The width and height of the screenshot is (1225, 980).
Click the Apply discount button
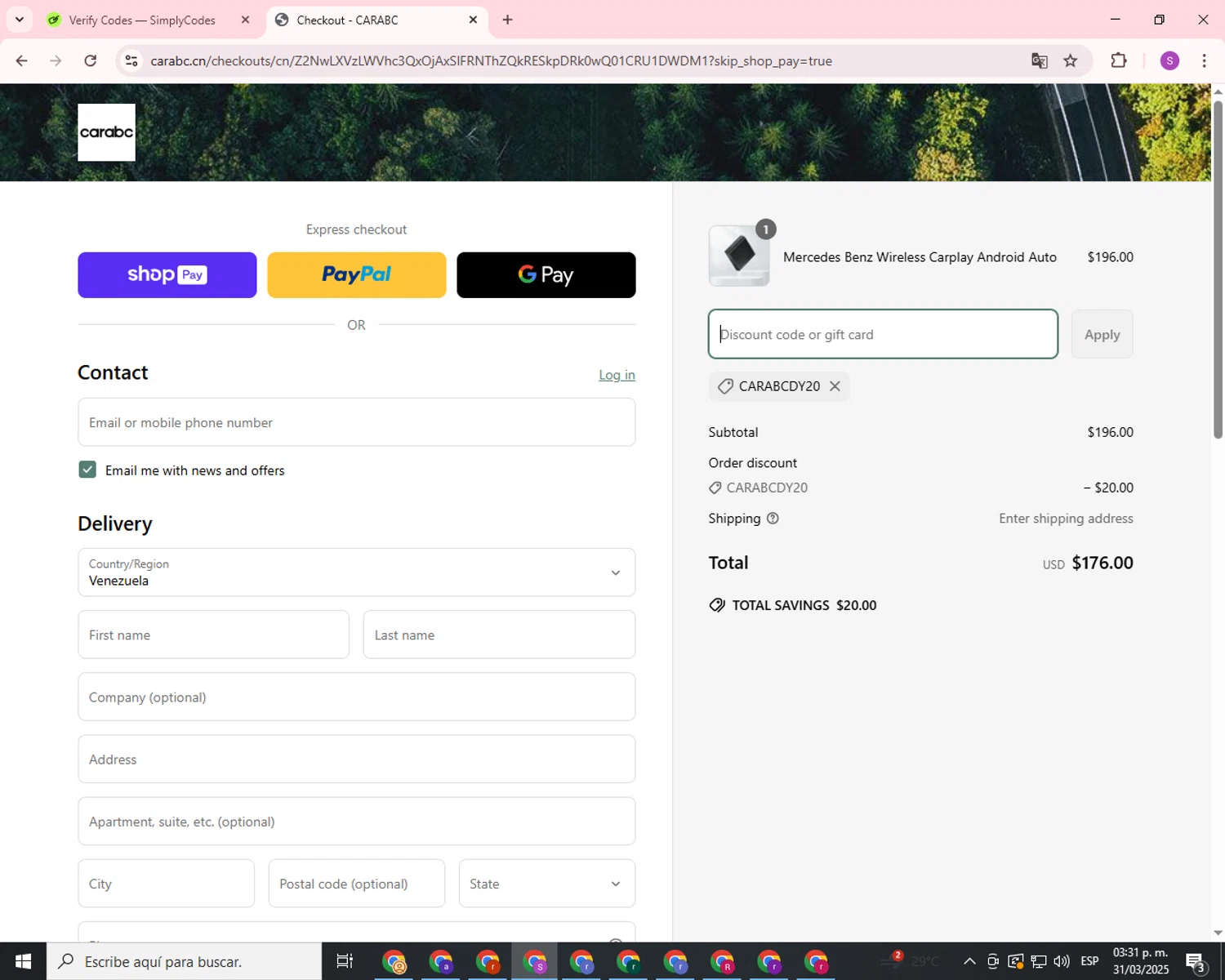click(x=1102, y=334)
